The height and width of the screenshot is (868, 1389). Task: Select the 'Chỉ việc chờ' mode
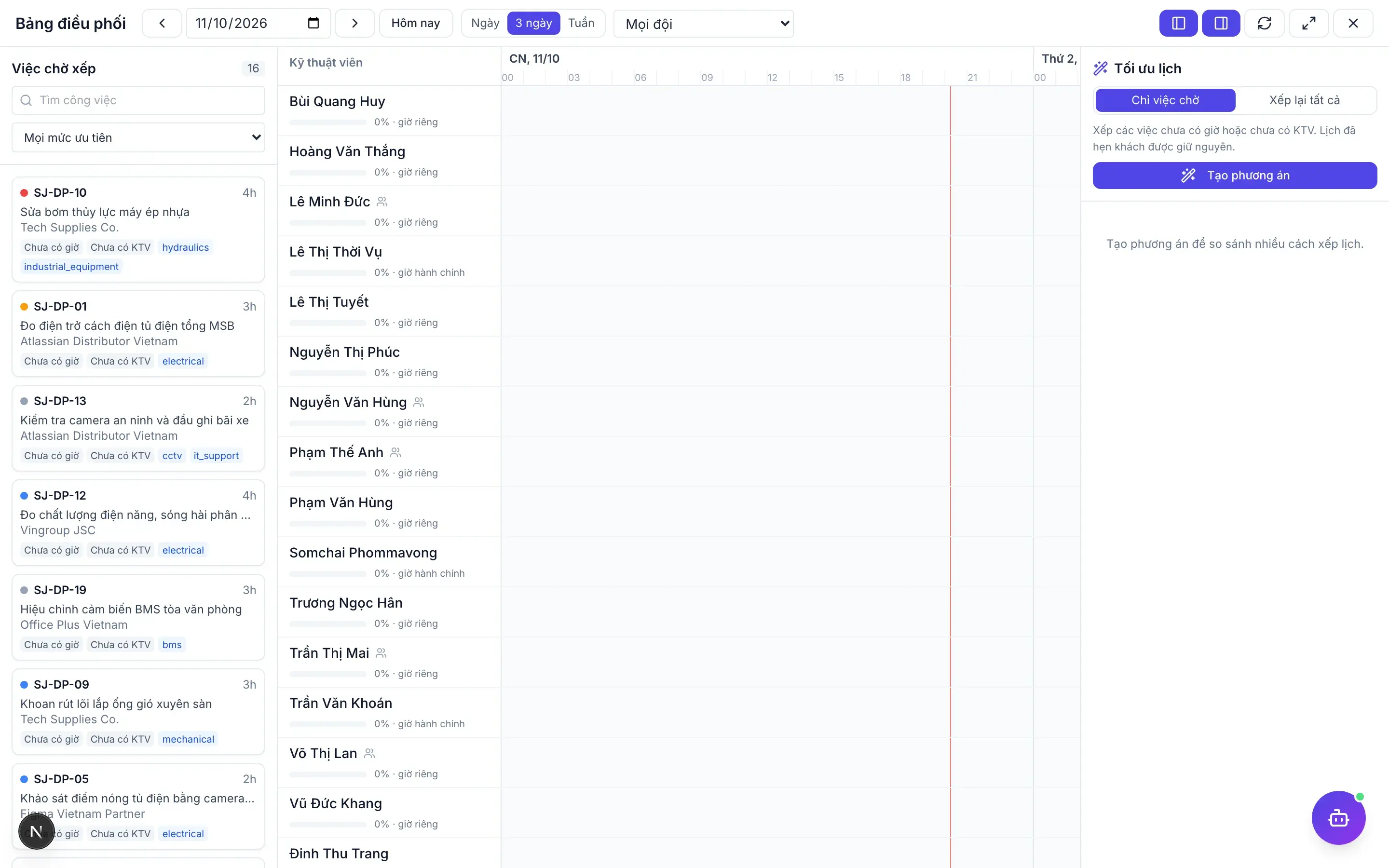1165,100
